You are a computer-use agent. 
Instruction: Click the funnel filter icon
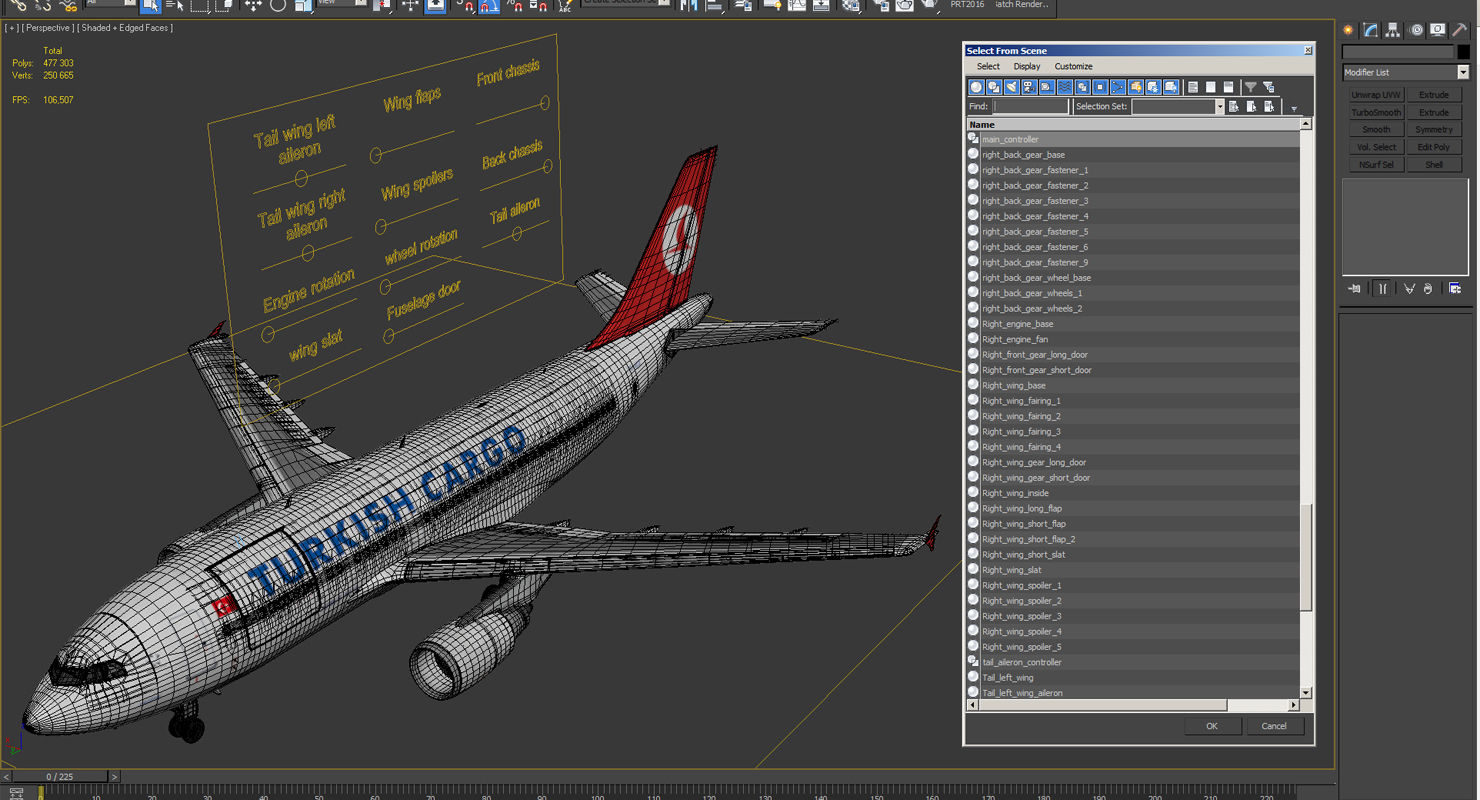tap(1250, 87)
